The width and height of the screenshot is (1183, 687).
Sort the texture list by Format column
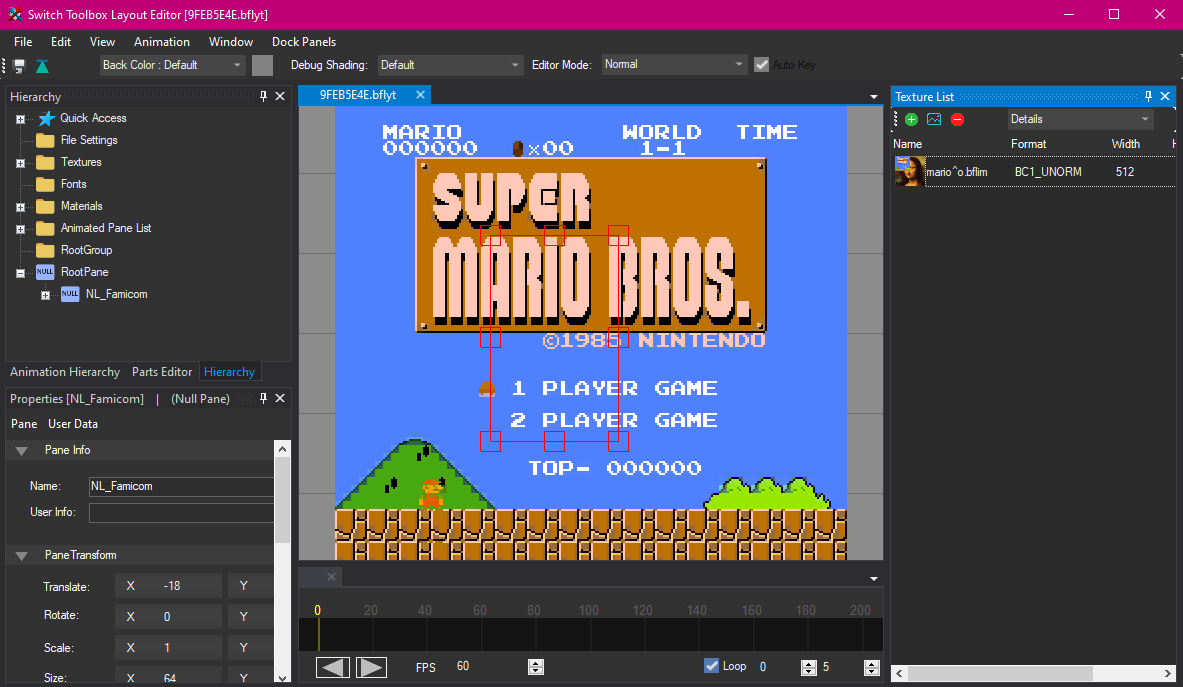tap(1028, 144)
